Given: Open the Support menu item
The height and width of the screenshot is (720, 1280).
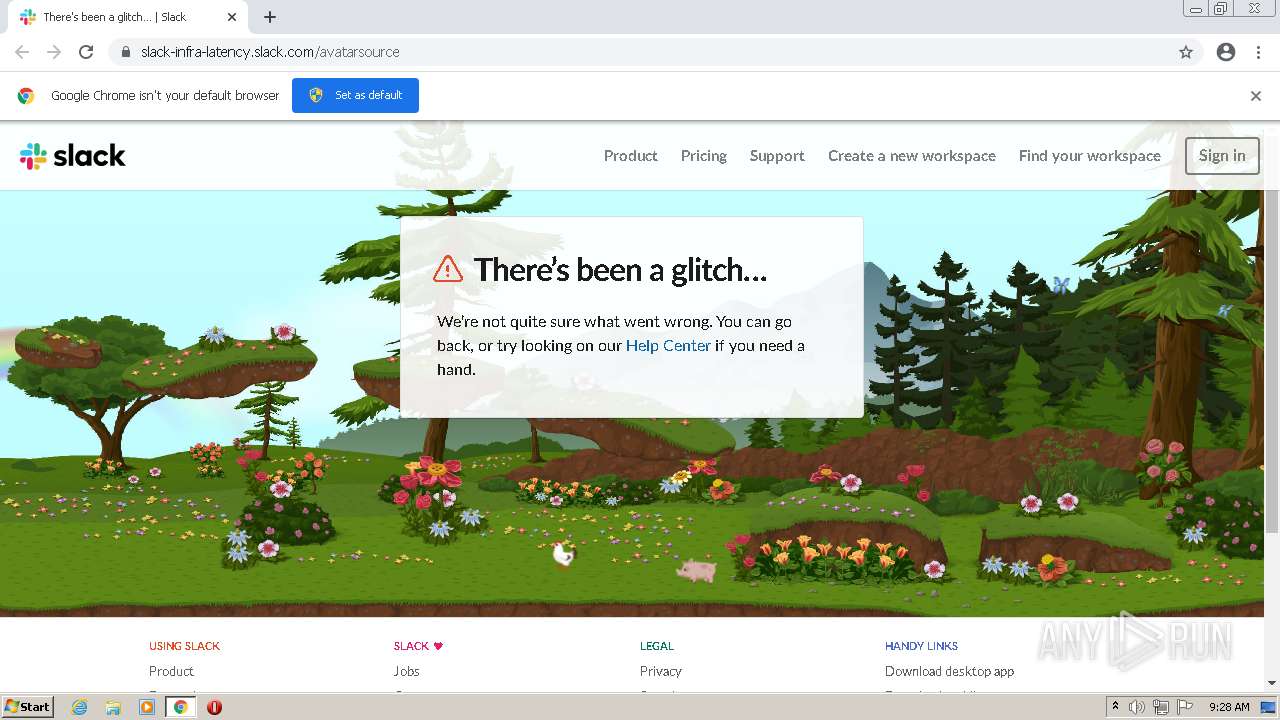Looking at the screenshot, I should (777, 156).
